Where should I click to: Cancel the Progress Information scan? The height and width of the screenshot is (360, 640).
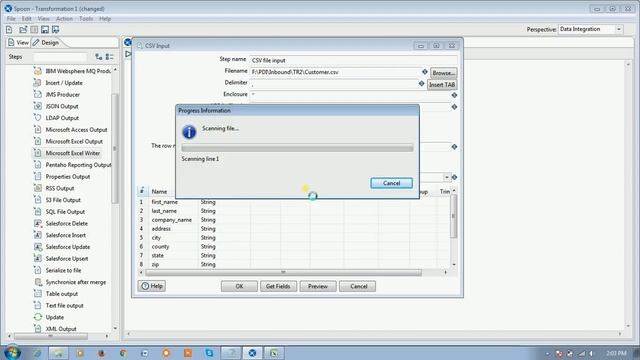[x=391, y=183]
